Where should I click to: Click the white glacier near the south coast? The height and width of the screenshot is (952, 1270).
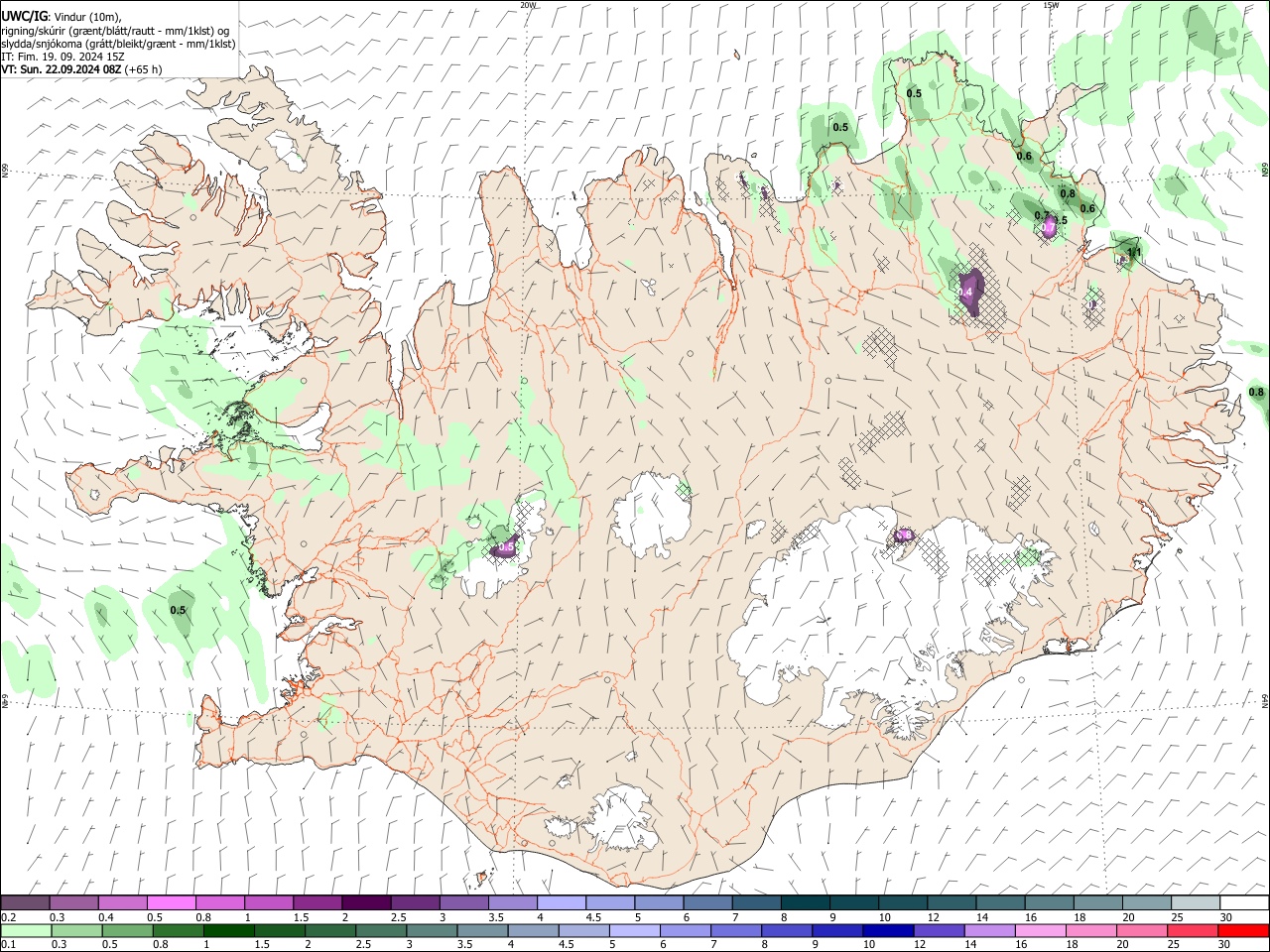pos(623,819)
